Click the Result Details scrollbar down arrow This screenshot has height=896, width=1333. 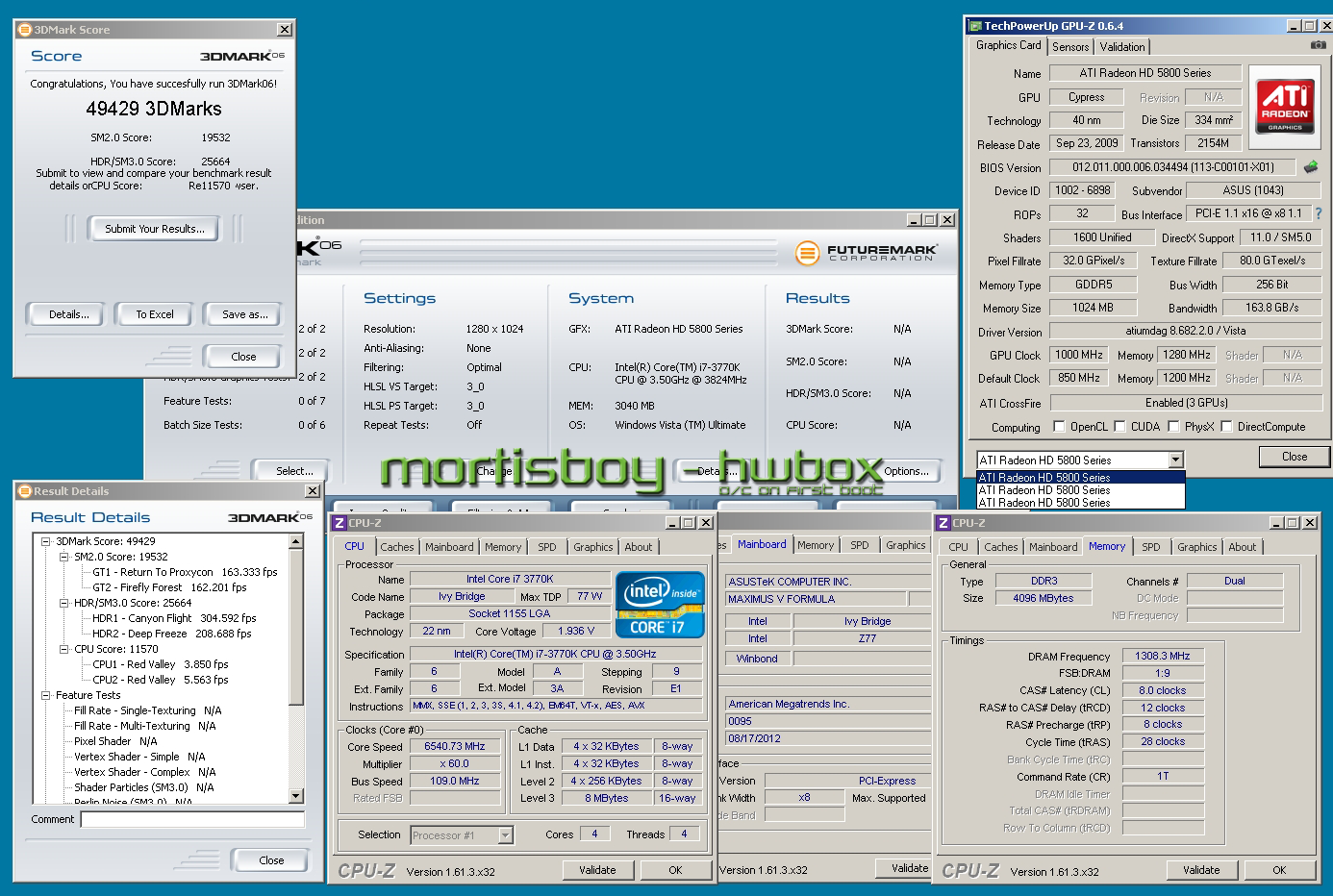click(x=296, y=795)
